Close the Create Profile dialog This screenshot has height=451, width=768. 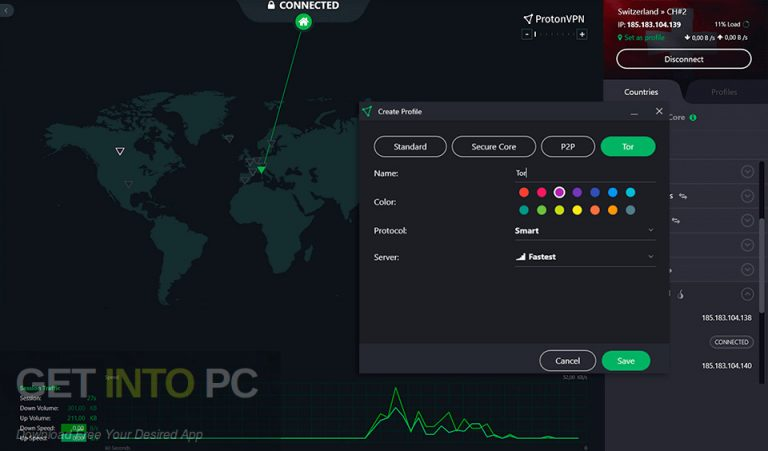pyautogui.click(x=659, y=111)
